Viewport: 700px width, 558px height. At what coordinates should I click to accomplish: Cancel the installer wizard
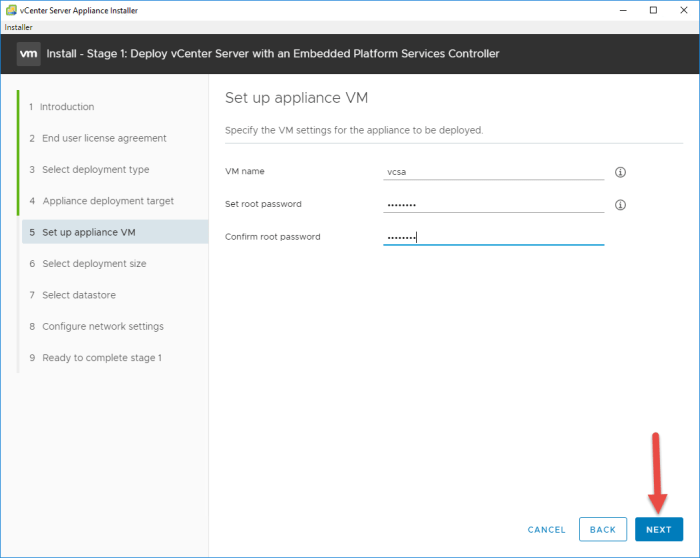coord(546,529)
